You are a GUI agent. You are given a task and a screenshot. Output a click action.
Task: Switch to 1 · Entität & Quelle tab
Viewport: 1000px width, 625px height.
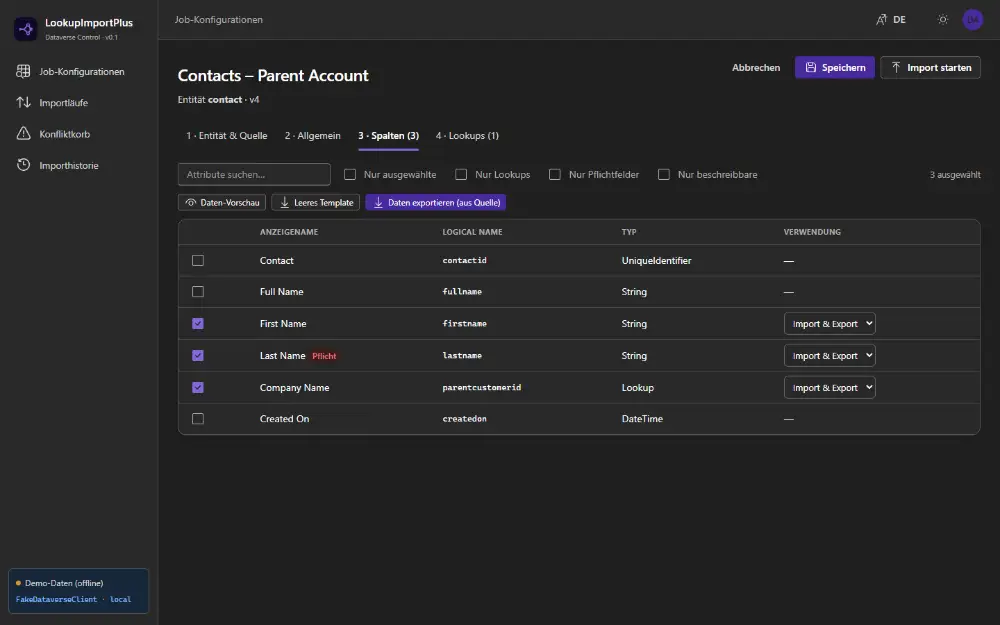coord(226,135)
